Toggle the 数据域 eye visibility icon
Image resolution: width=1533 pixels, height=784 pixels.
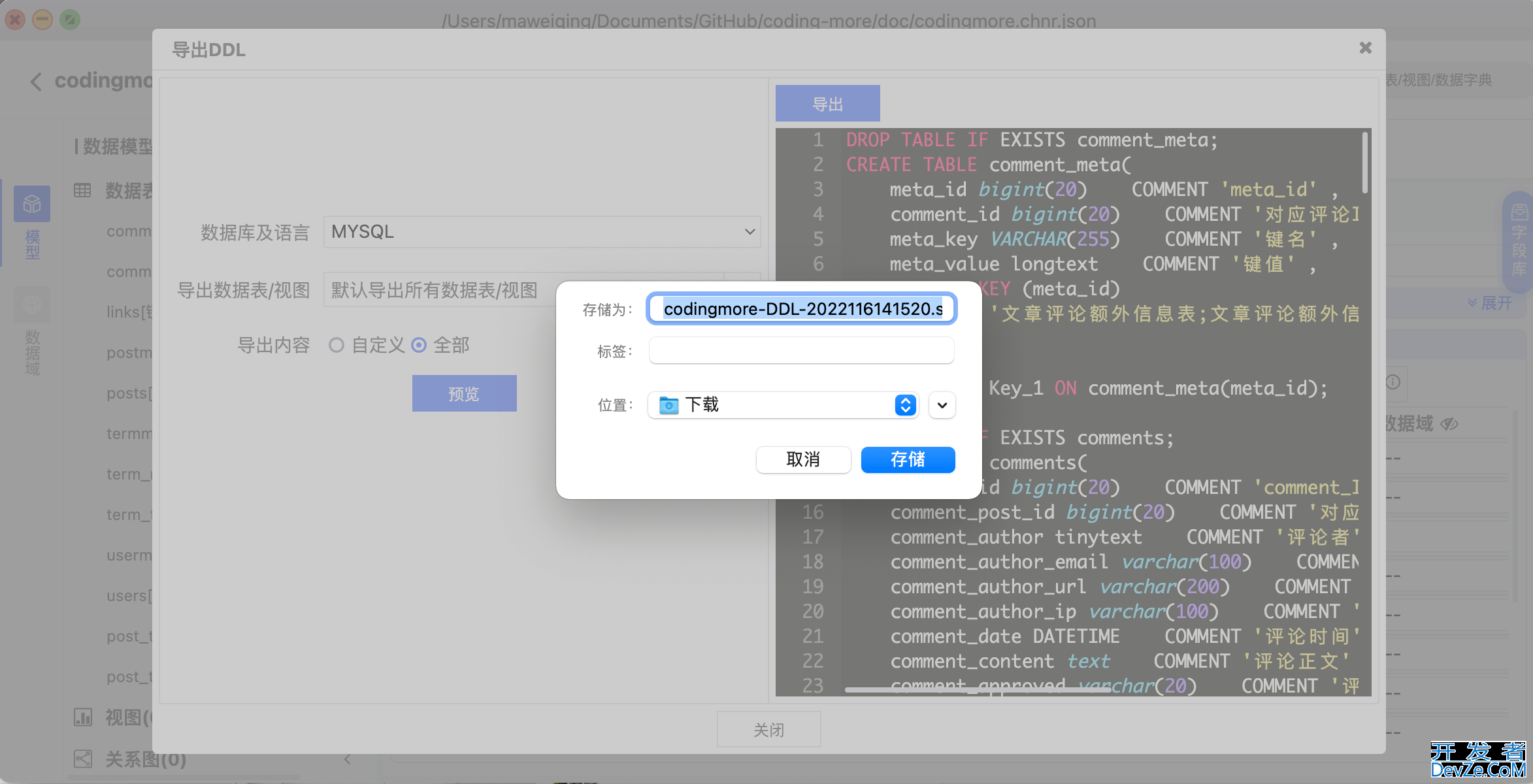[x=1449, y=424]
